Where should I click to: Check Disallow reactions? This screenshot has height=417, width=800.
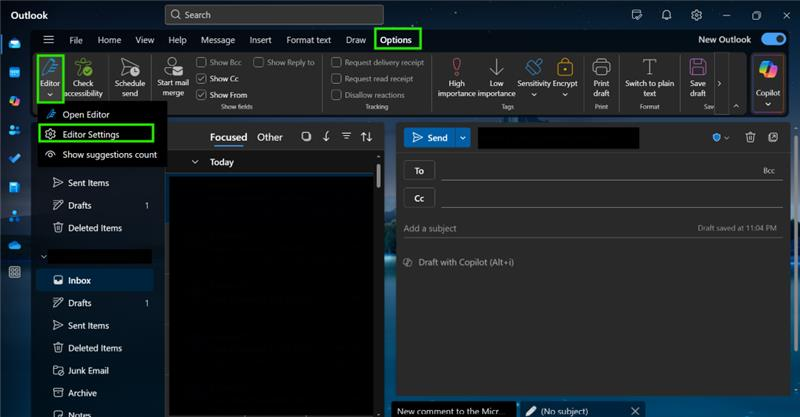[x=336, y=95]
